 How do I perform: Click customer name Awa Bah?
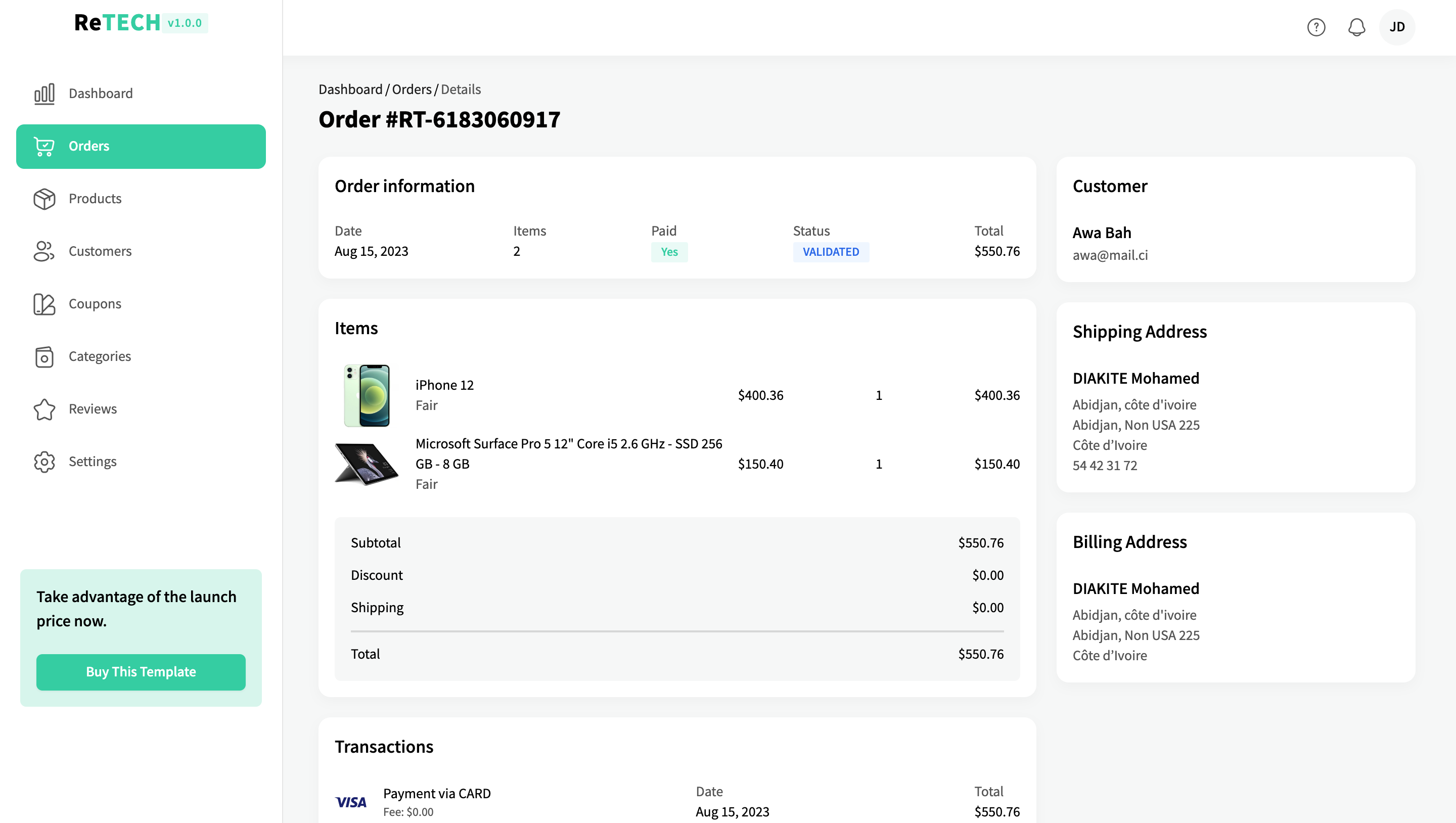(x=1102, y=233)
